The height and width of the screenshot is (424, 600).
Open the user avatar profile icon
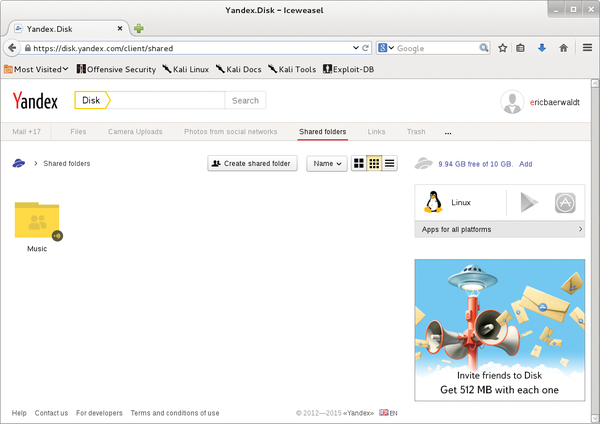(512, 102)
